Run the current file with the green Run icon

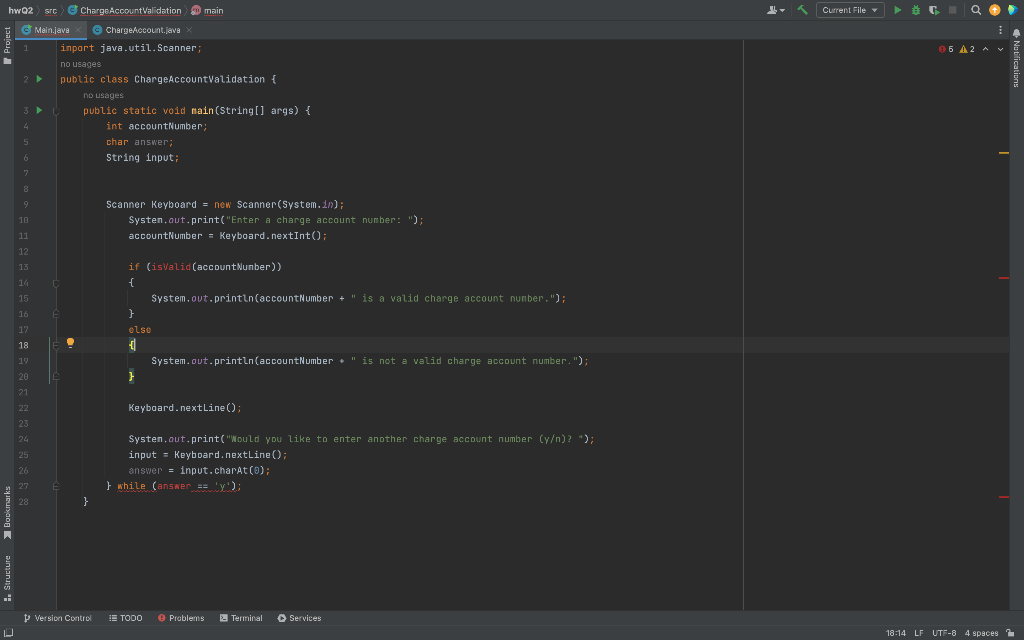pyautogui.click(x=898, y=8)
